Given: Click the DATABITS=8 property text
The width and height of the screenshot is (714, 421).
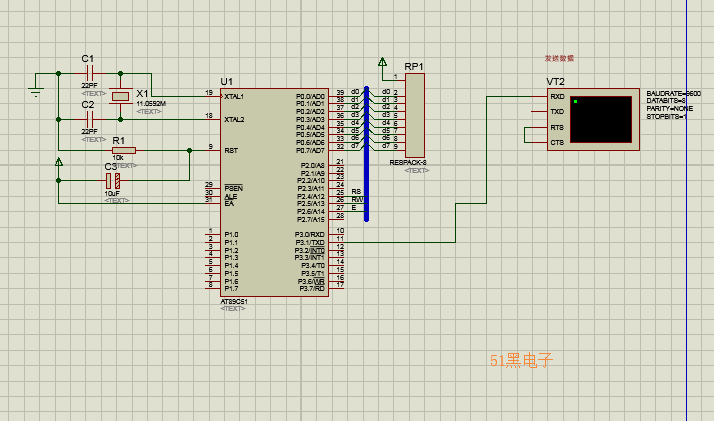Looking at the screenshot, I should click(x=666, y=101).
